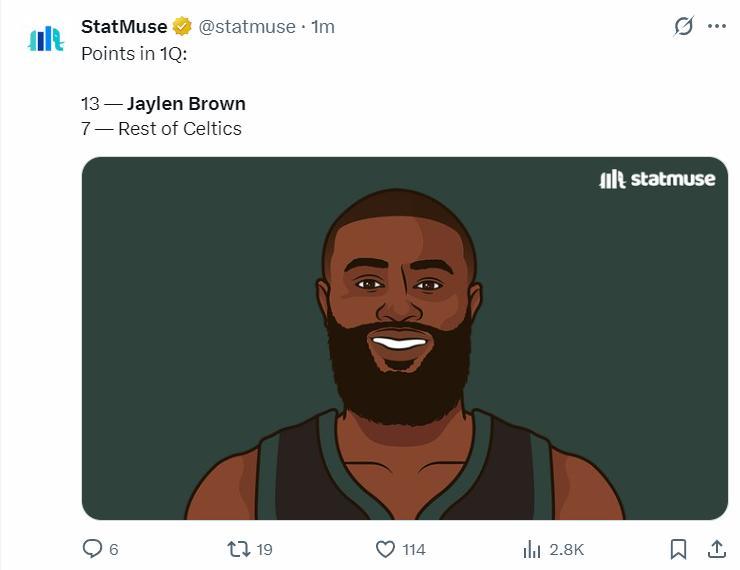Click the reply speech bubble icon

pyautogui.click(x=92, y=549)
